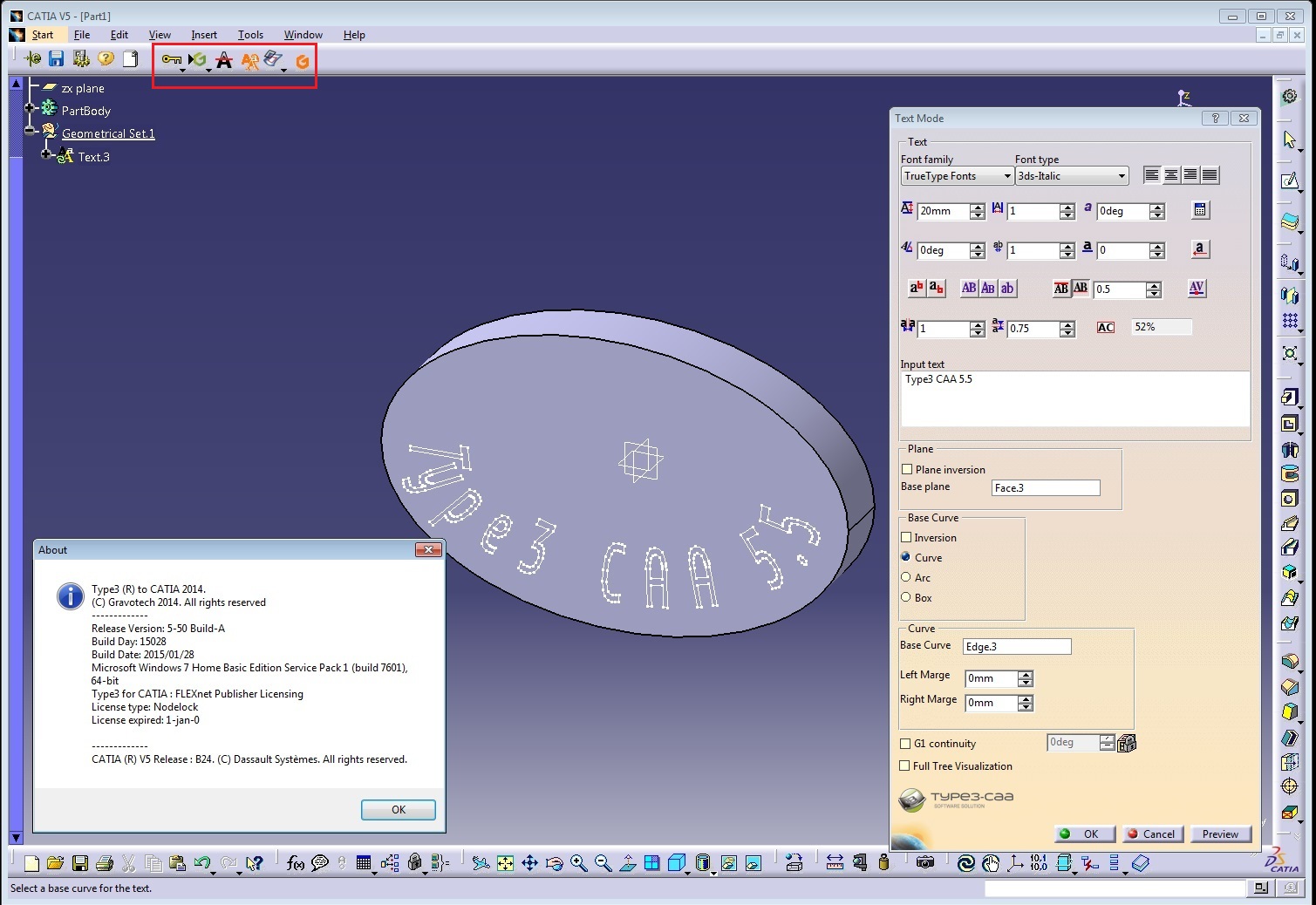This screenshot has width=1316, height=905.
Task: Select the lowercase ab case icon
Action: coord(1007,288)
